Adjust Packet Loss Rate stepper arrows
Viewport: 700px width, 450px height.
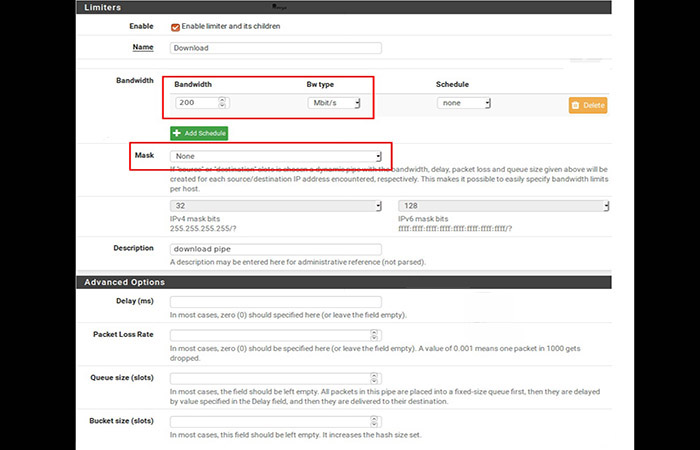374,335
